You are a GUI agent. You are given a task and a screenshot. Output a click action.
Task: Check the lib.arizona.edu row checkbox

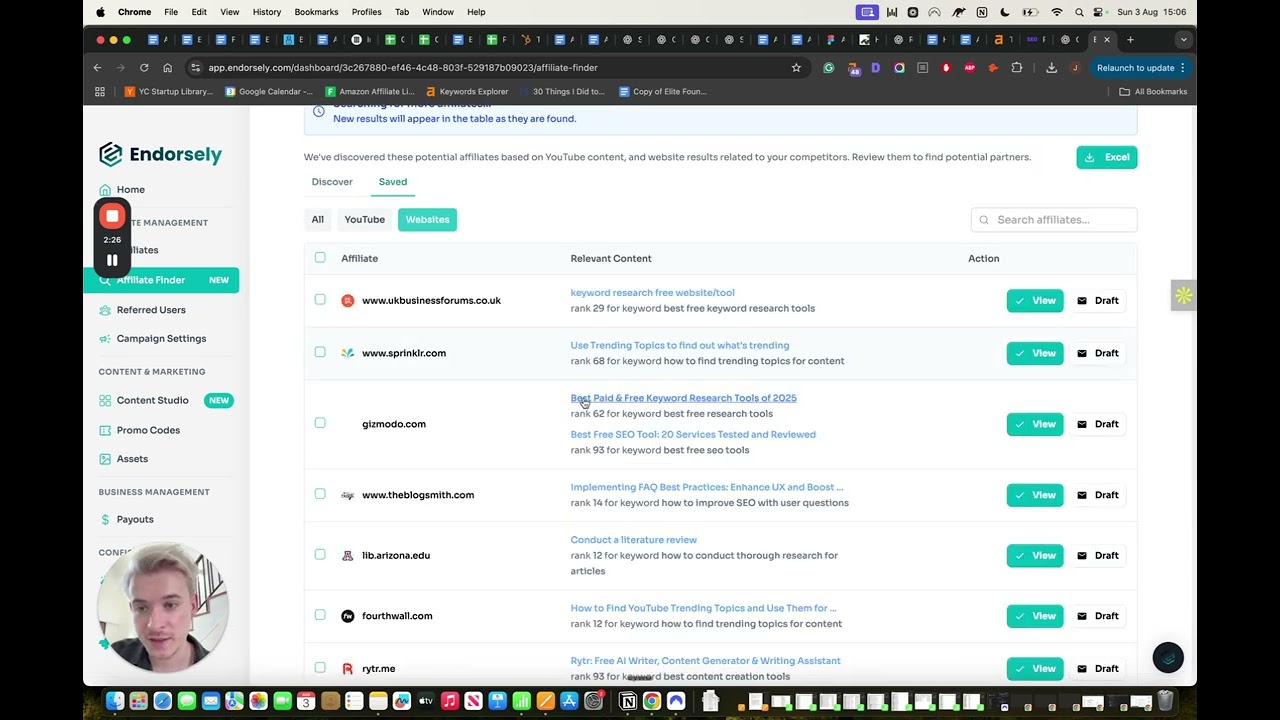(320, 554)
